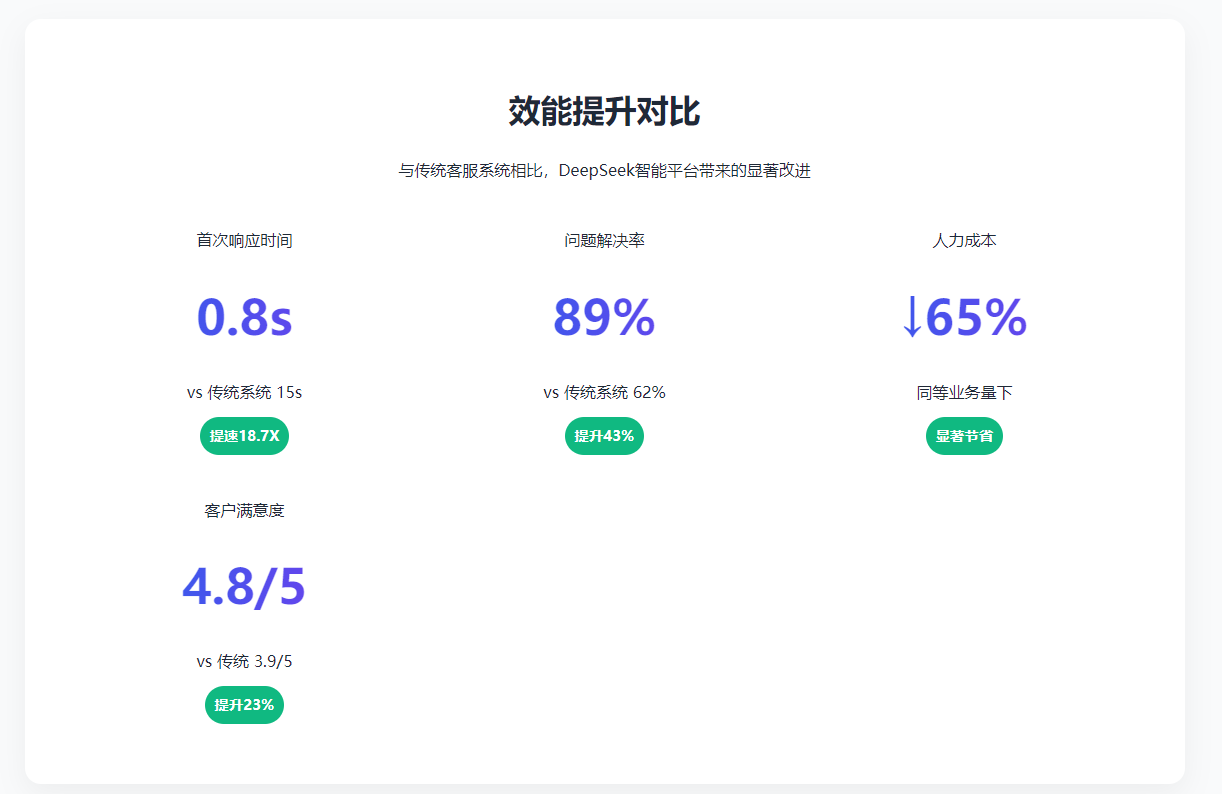This screenshot has width=1222, height=794.
Task: Click the large 0.8s figure
Action: click(244, 318)
